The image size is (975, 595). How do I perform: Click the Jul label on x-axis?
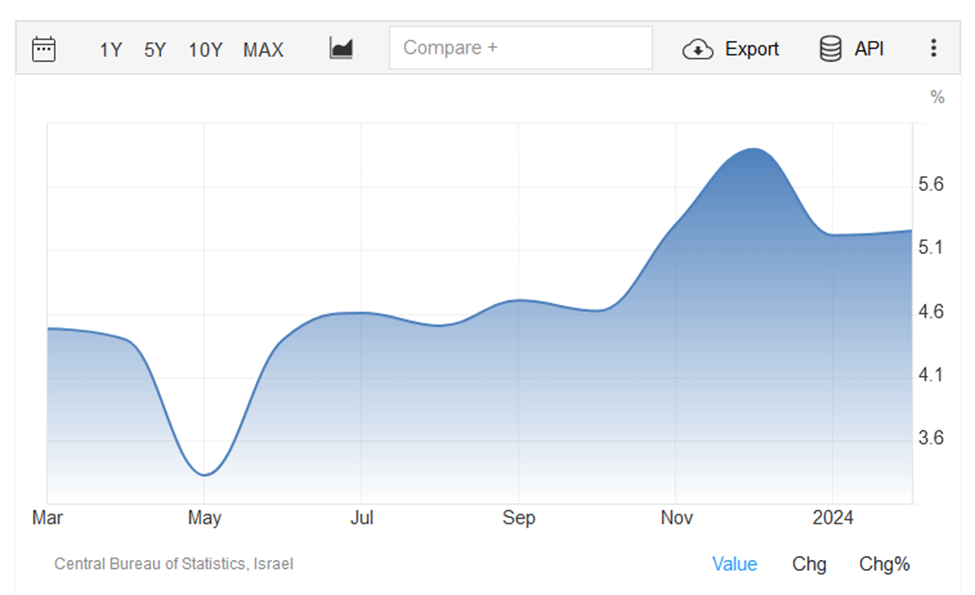tap(362, 518)
